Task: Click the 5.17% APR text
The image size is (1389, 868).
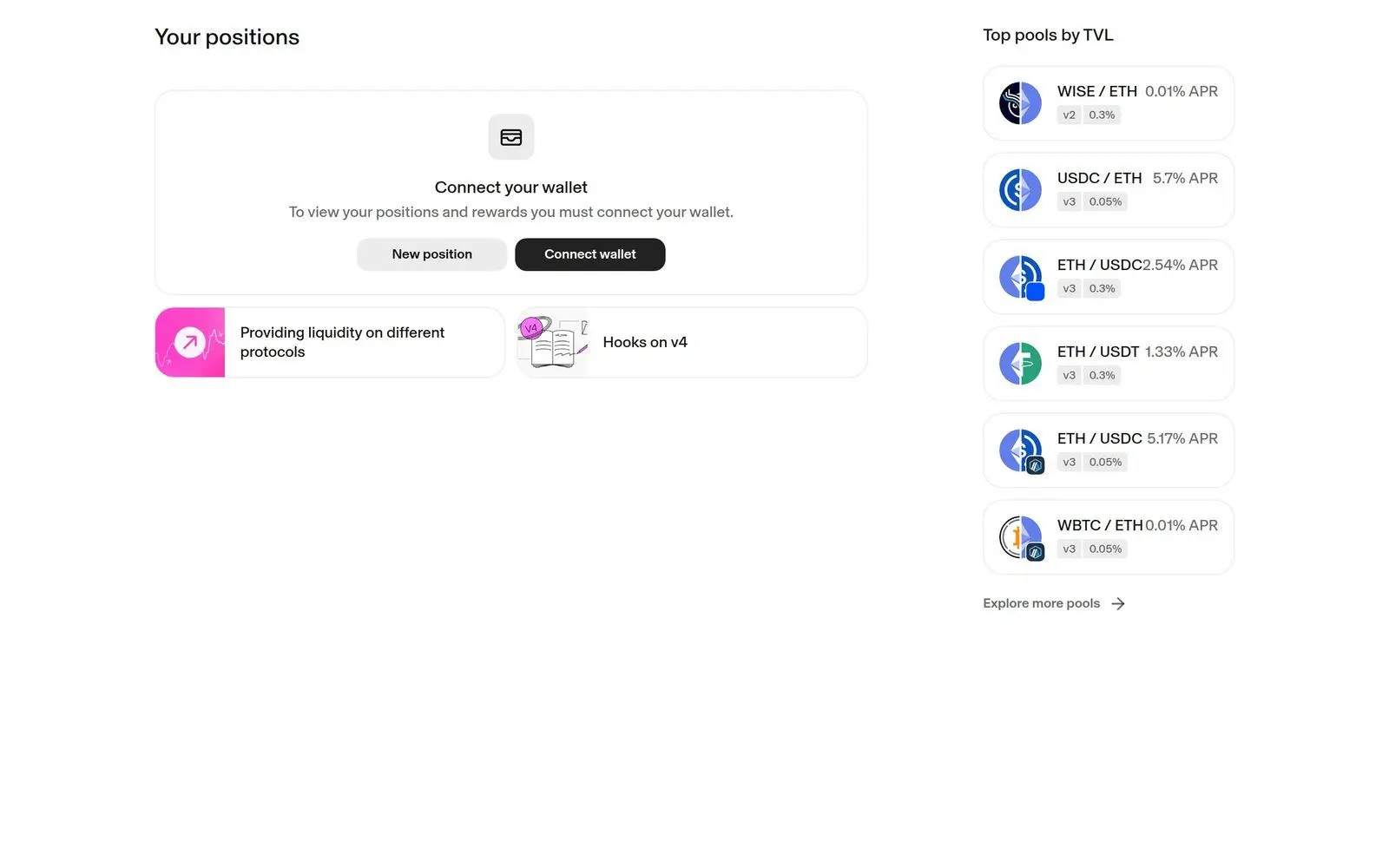Action: (1182, 438)
